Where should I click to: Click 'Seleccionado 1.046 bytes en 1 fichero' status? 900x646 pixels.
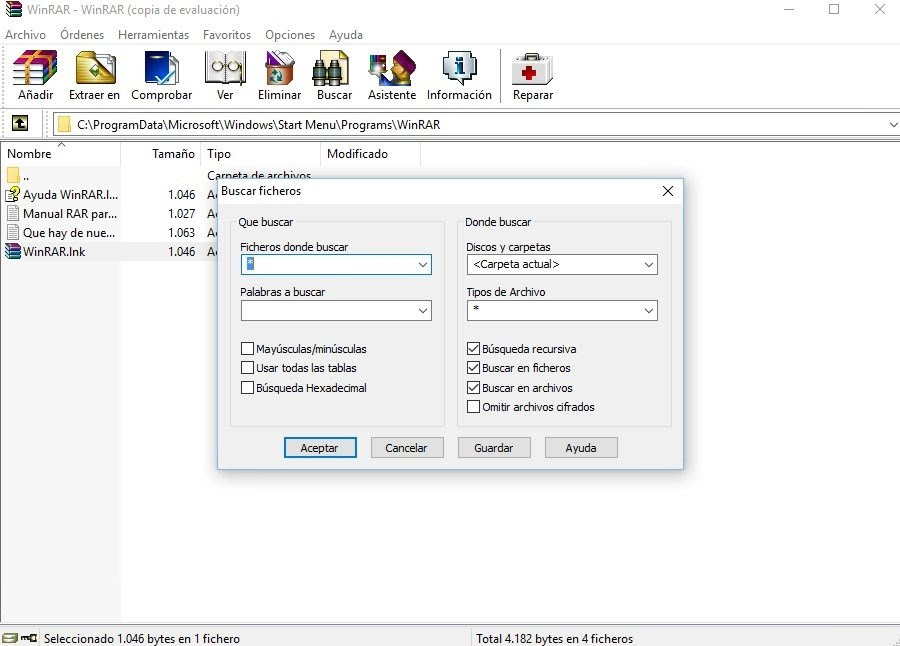[142, 639]
